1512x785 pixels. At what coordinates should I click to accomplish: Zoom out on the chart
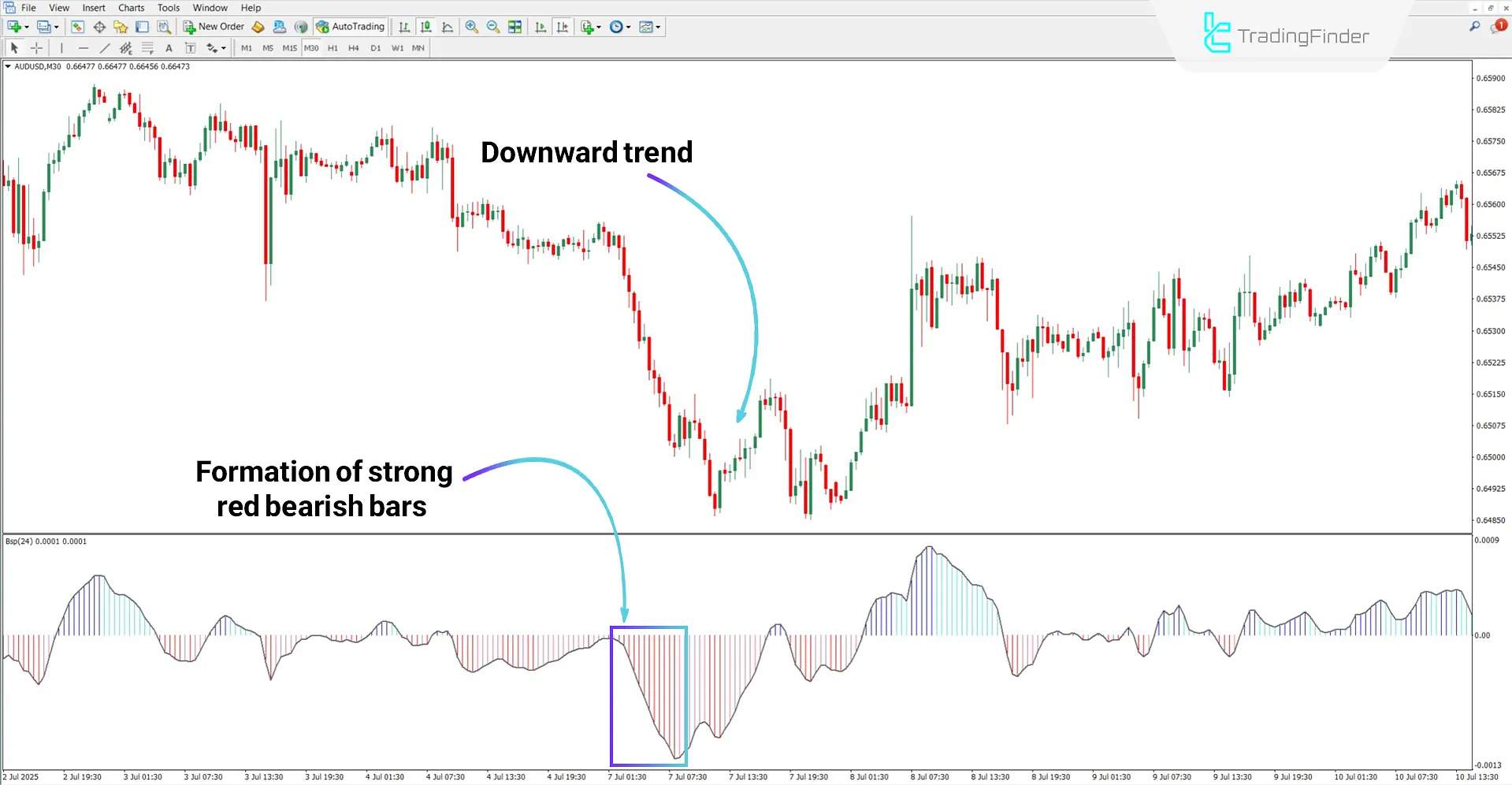492,26
